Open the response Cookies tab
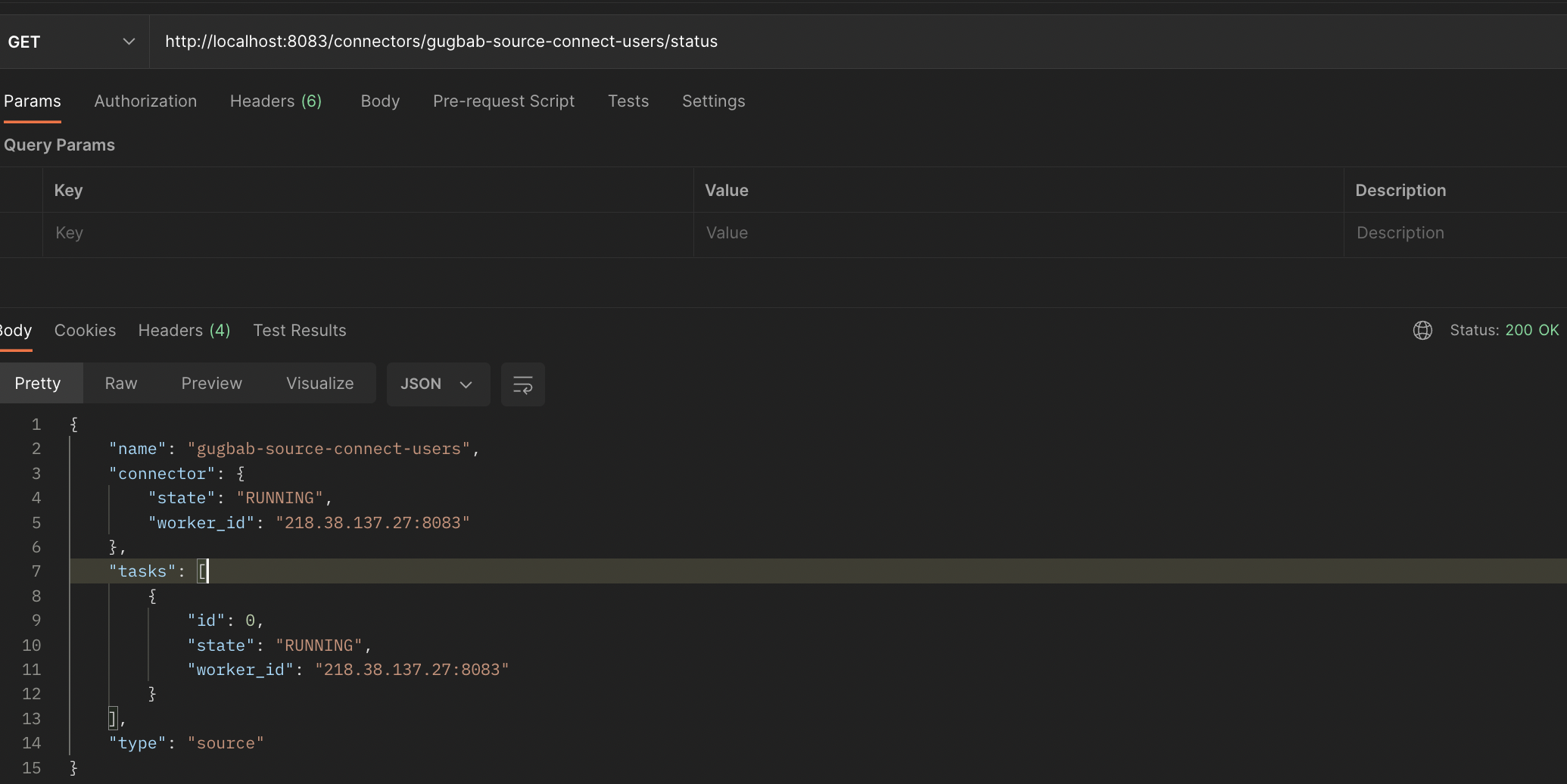The width and height of the screenshot is (1567, 784). click(85, 331)
